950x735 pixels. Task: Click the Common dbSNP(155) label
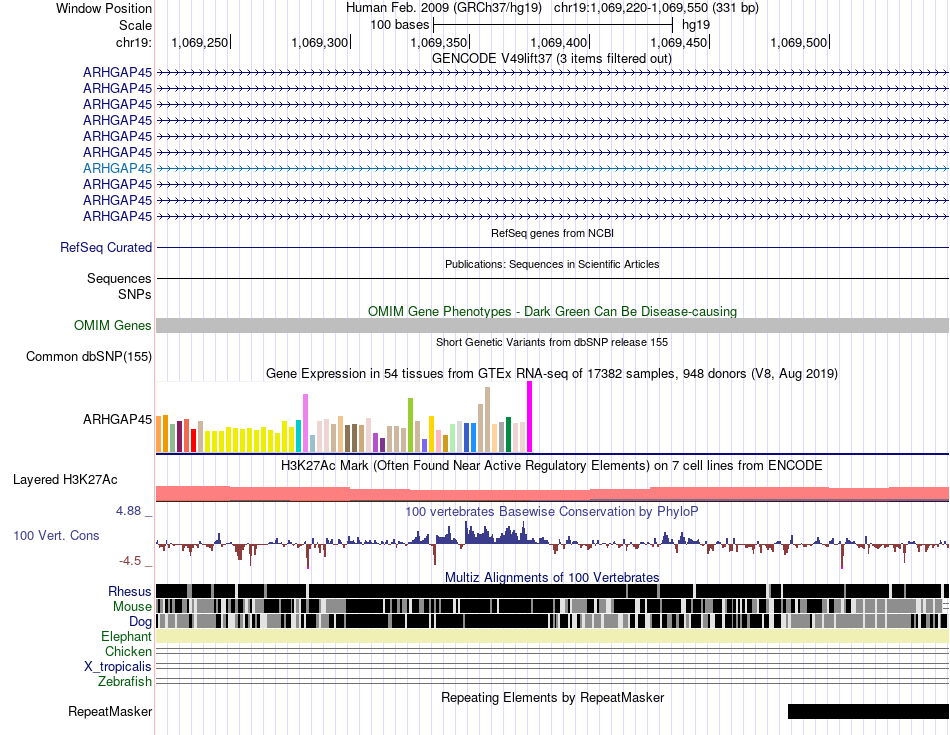[x=89, y=356]
